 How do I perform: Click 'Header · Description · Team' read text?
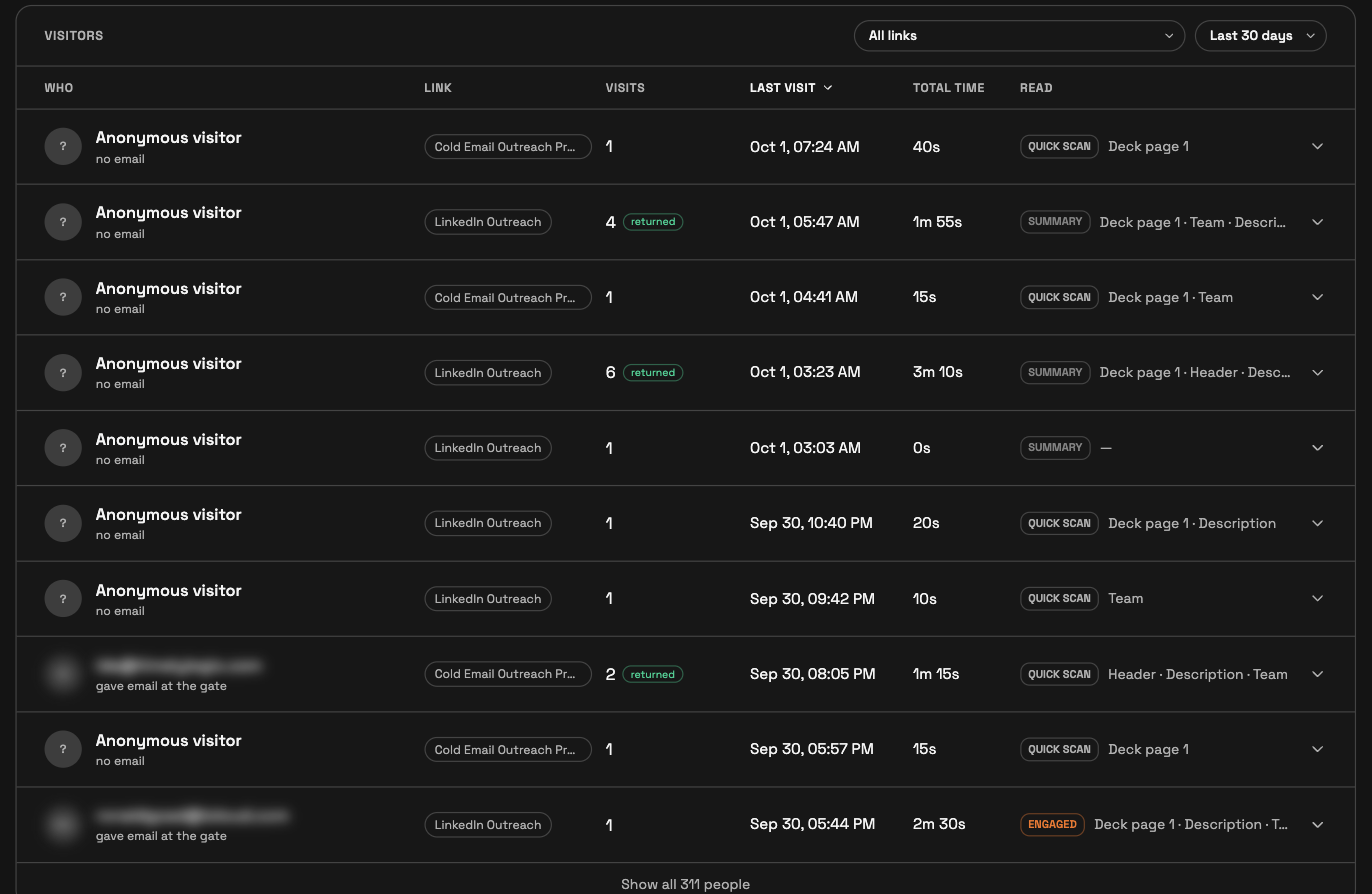[1198, 674]
